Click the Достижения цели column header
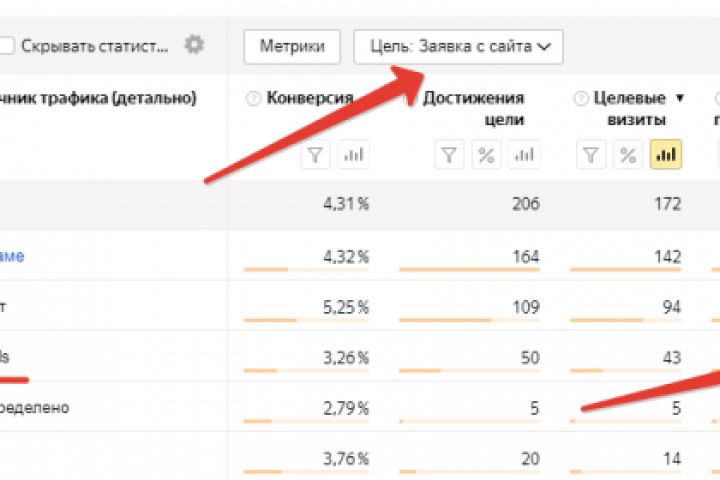Screen dimensions: 720x480 coord(473,108)
